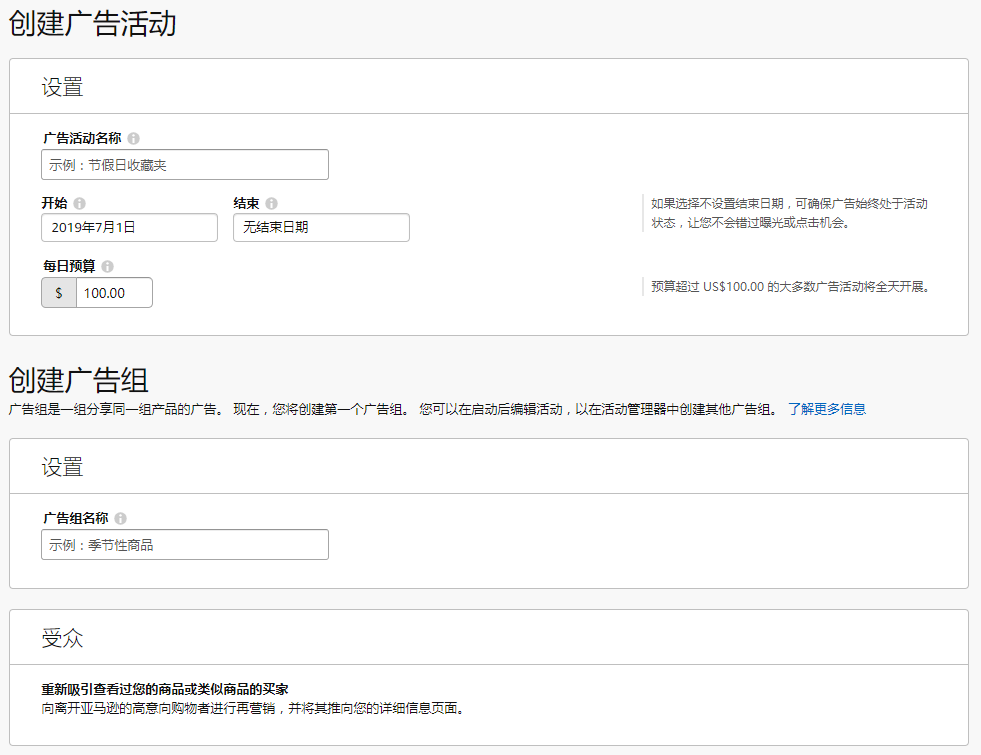Click the 创建广告组 section title
This screenshot has height=755, width=981.
pos(79,380)
